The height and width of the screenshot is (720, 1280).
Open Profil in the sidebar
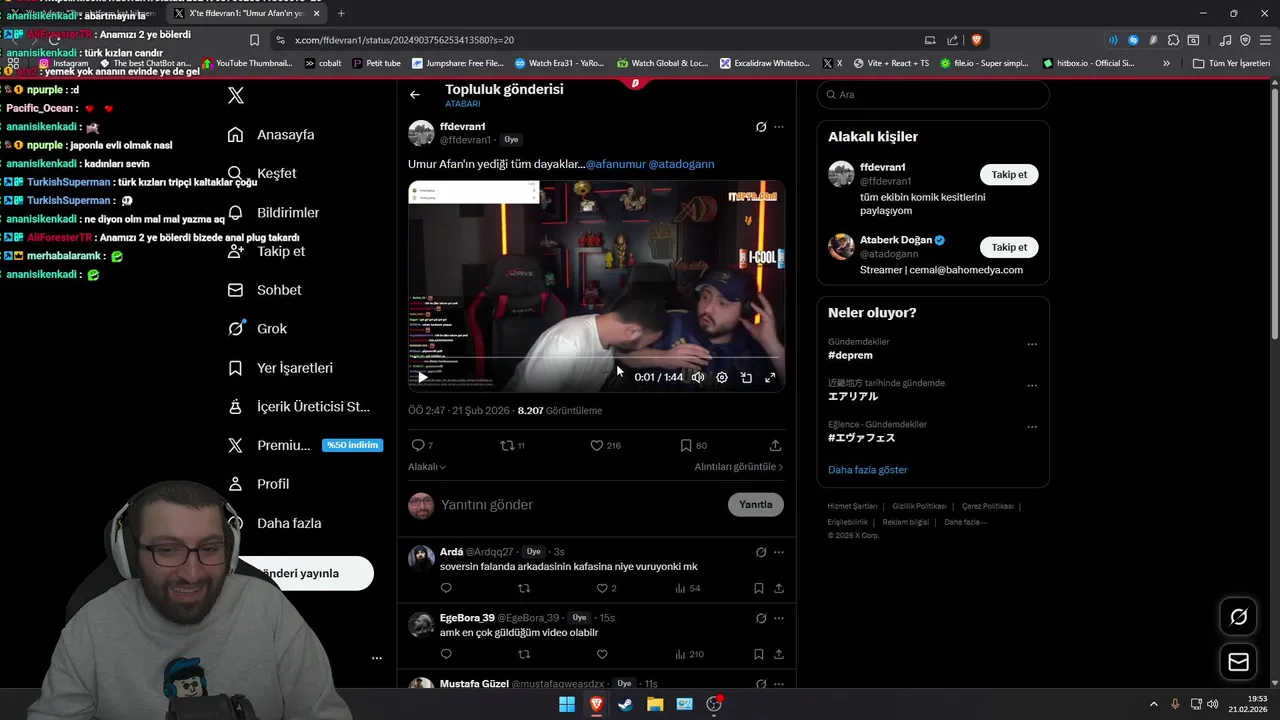(258, 484)
